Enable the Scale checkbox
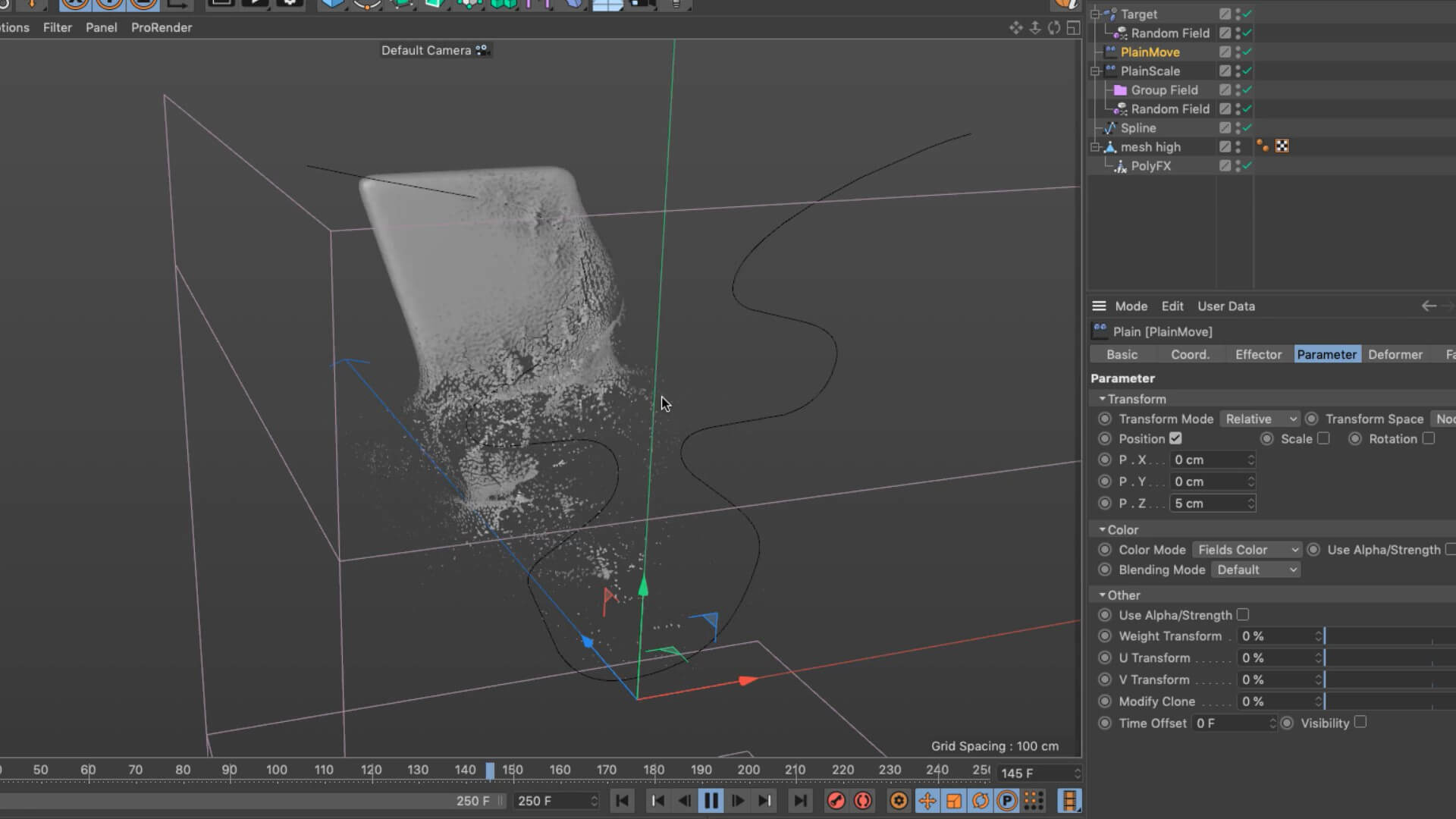1456x819 pixels. (1323, 438)
